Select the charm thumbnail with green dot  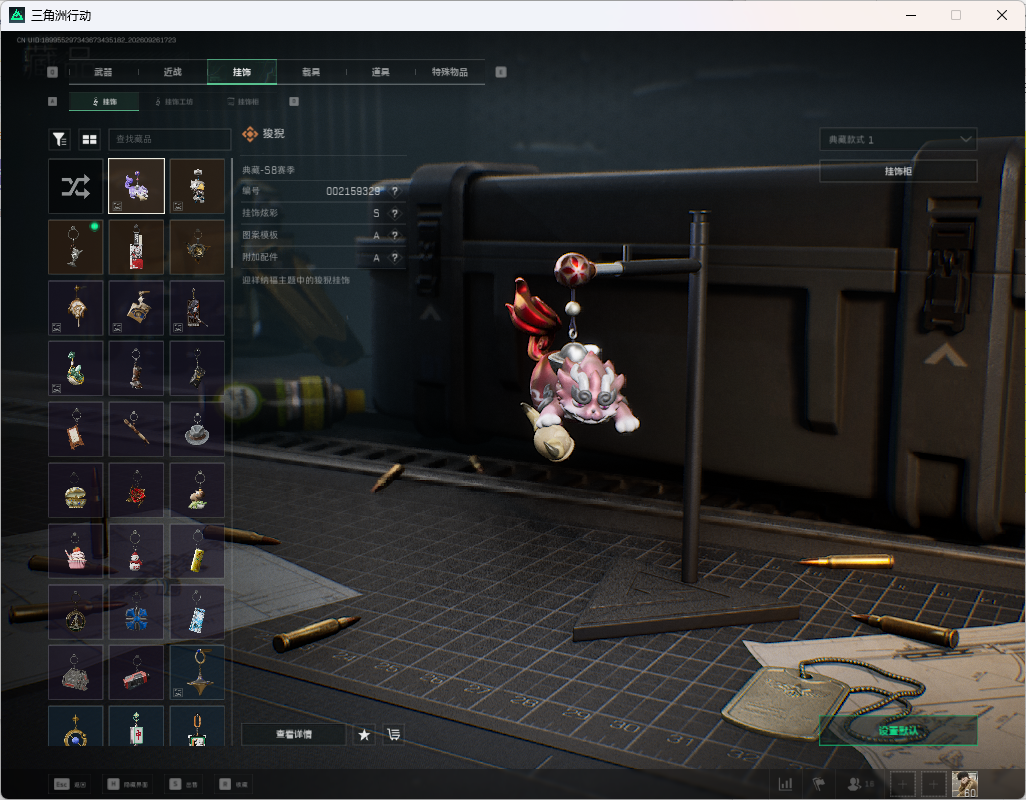point(75,247)
